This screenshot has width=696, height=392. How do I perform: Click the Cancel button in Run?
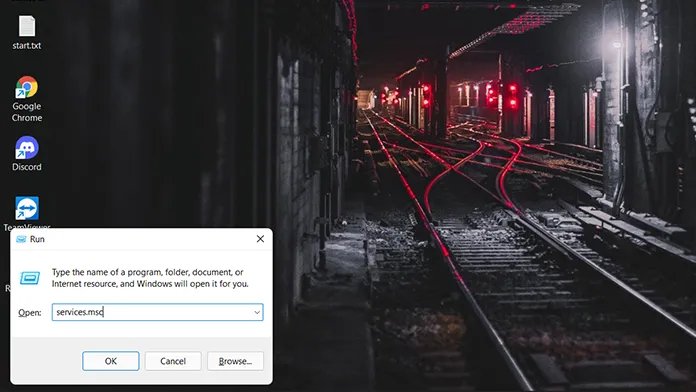(173, 361)
